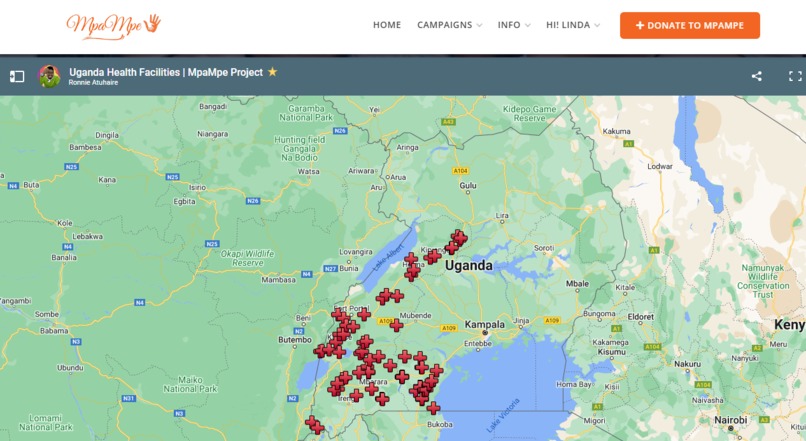
Task: Click the Arua label on map
Action: point(398,177)
